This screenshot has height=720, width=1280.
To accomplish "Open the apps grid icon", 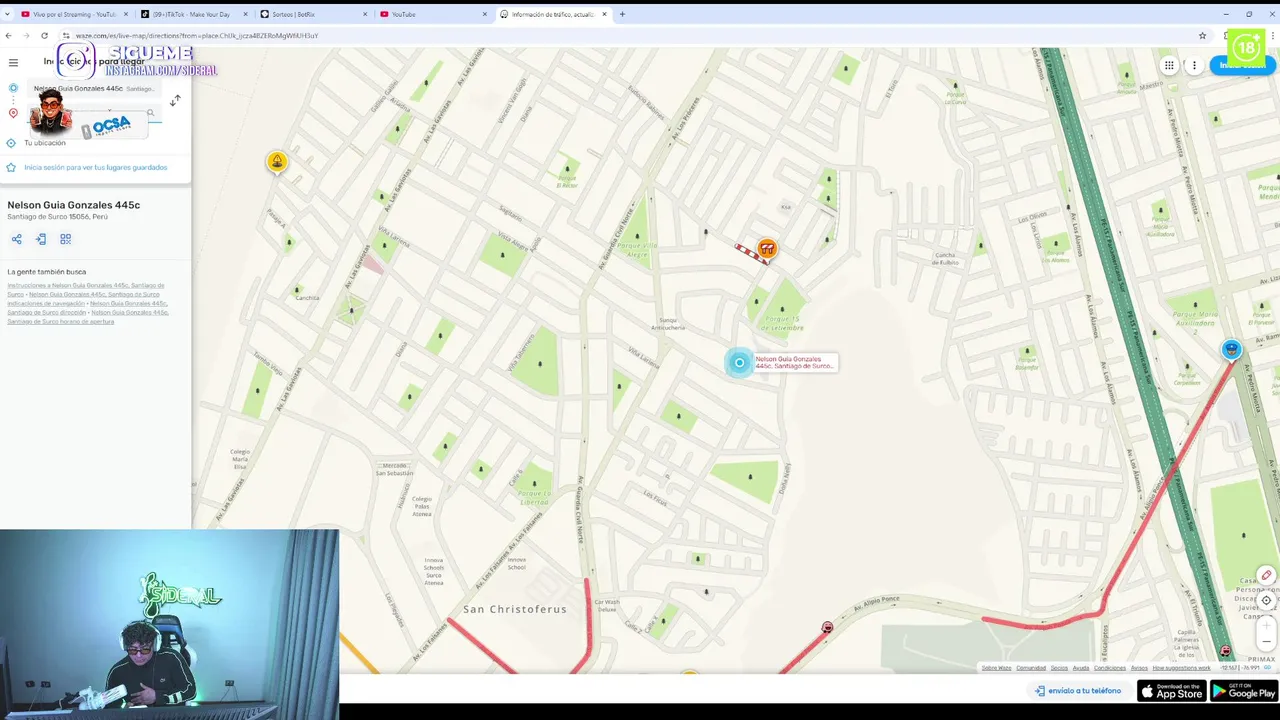I will click(x=1168, y=65).
